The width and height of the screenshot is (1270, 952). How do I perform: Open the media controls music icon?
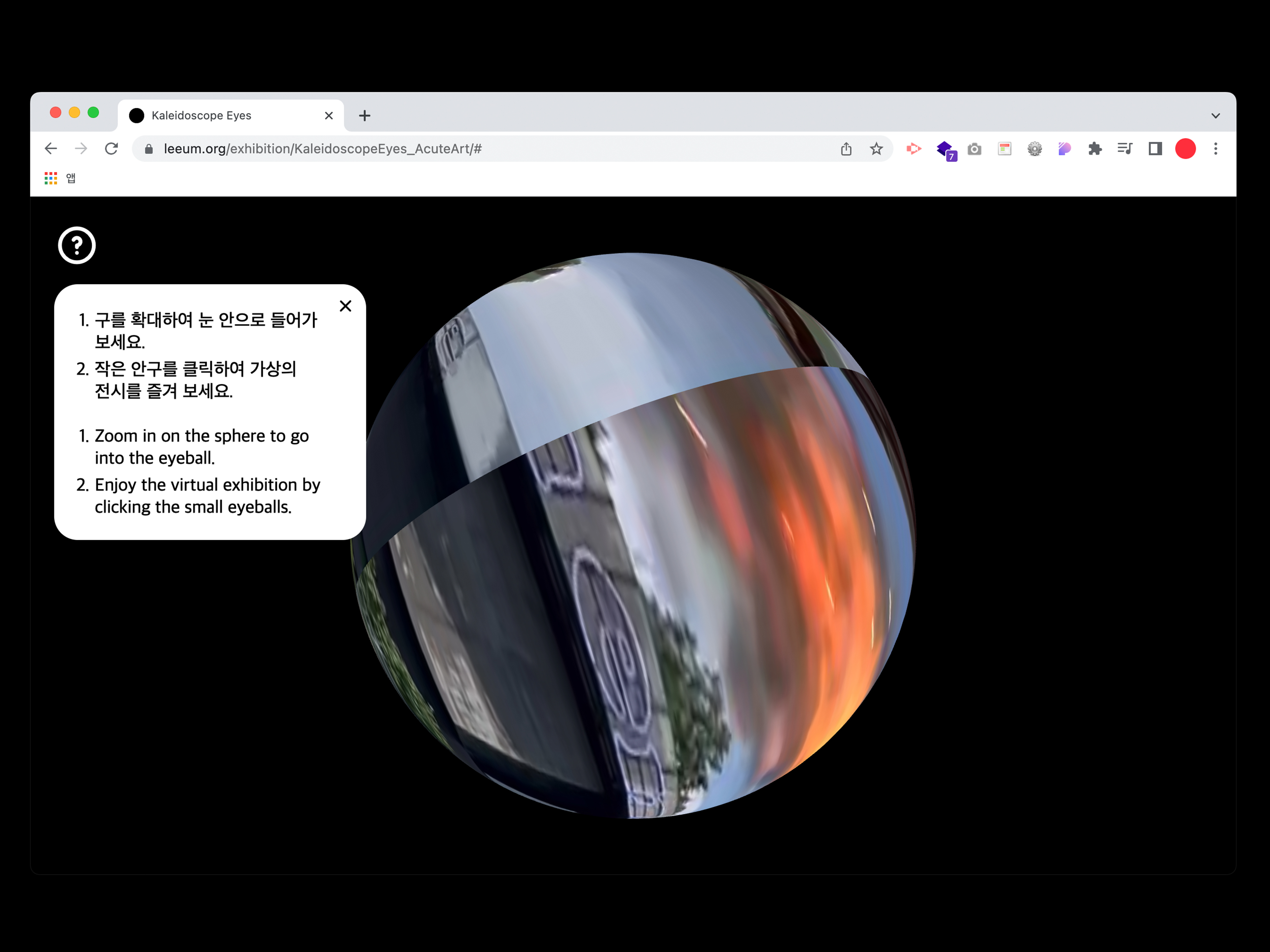[x=1124, y=149]
